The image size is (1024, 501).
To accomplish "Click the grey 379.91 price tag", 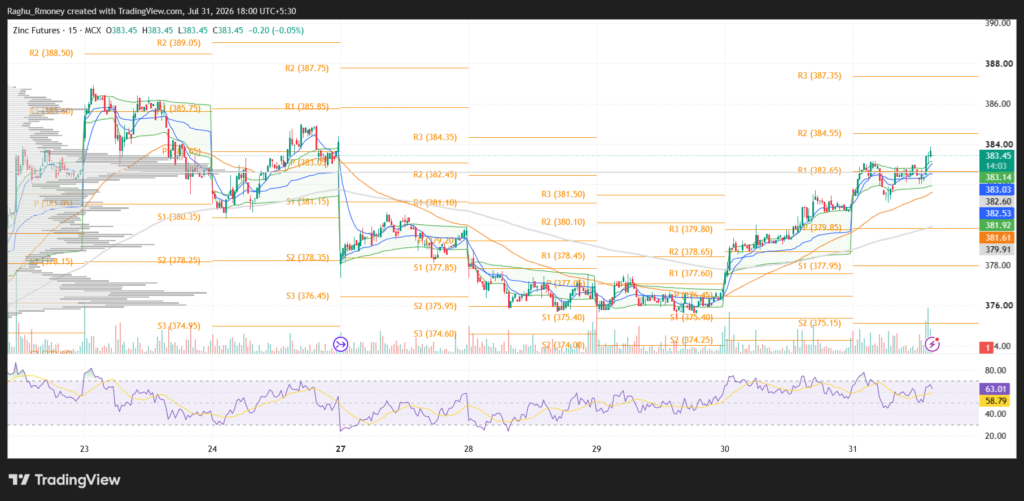I will [999, 250].
